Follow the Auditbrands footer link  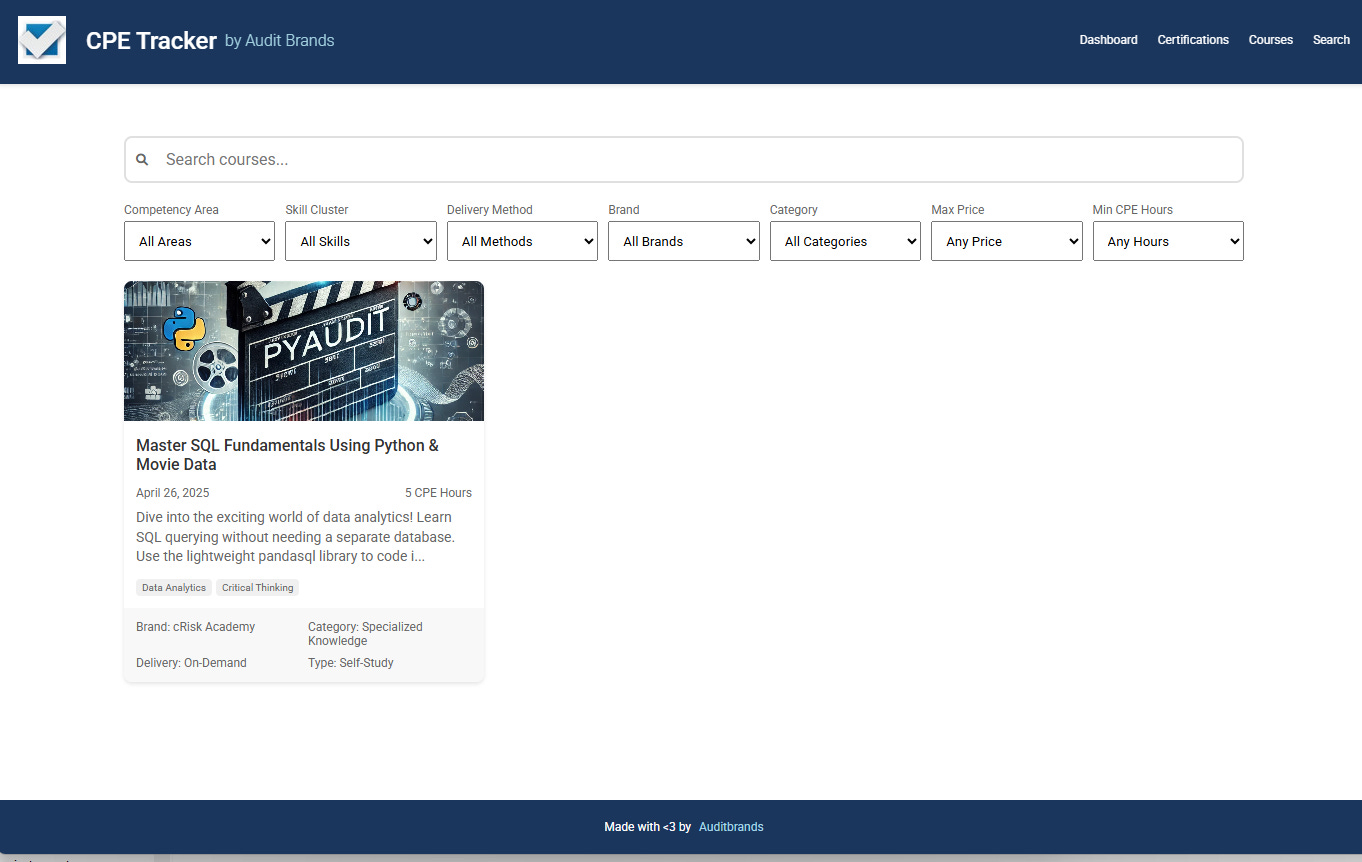731,827
